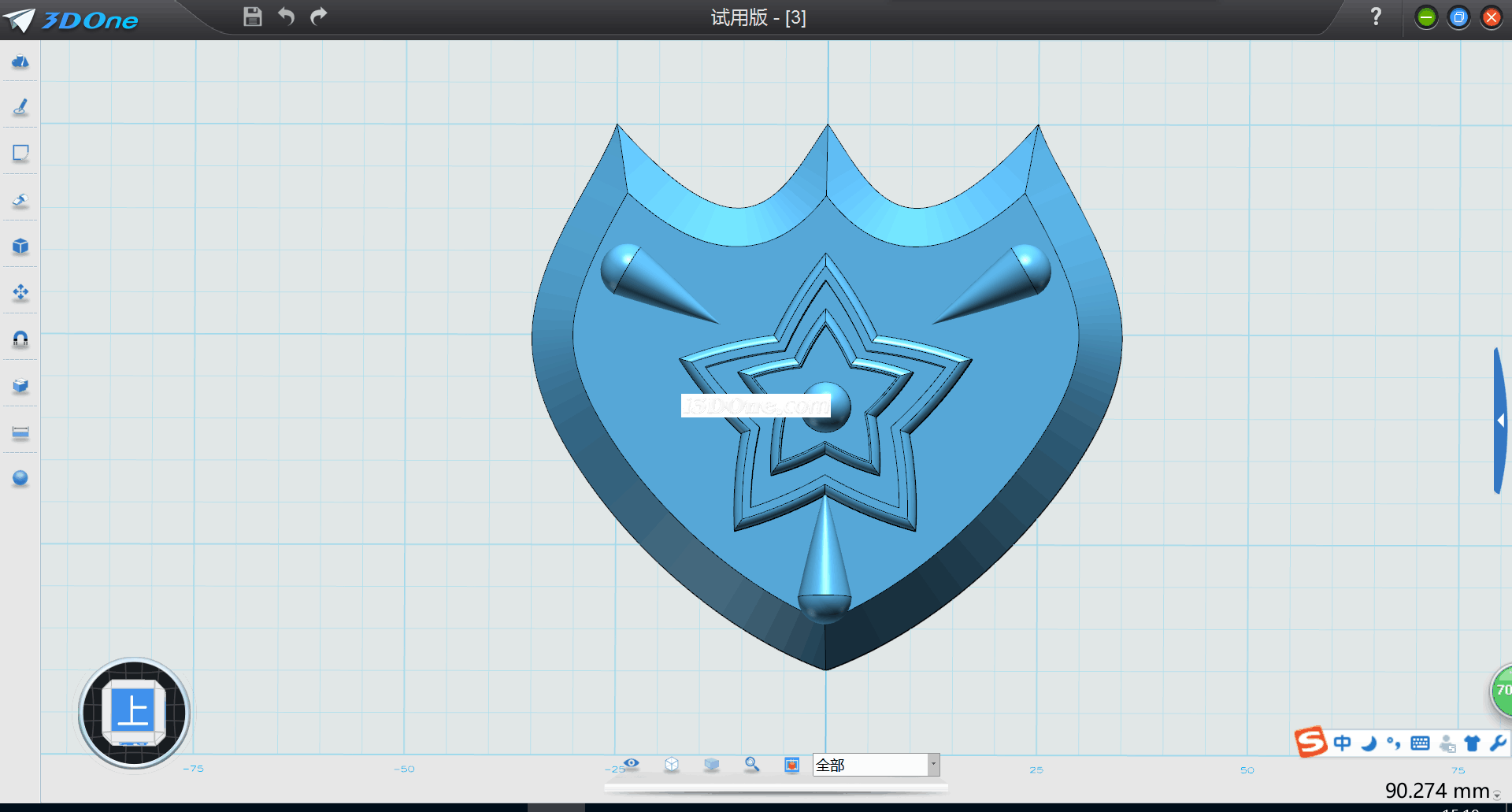The width and height of the screenshot is (1512, 812).
Task: Click the magnet snap tool
Action: [x=20, y=339]
